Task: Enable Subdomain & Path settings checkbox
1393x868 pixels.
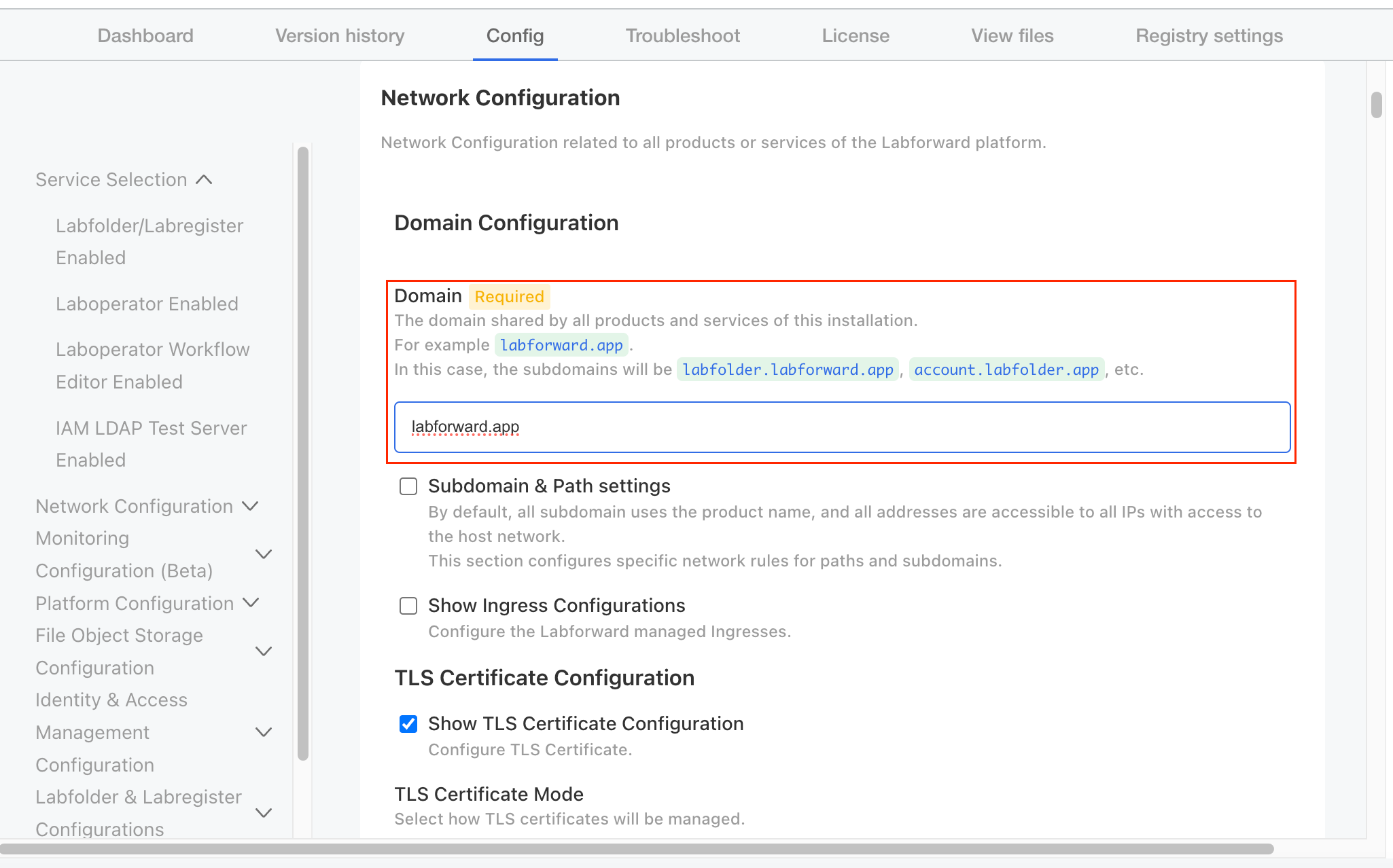Action: point(408,486)
